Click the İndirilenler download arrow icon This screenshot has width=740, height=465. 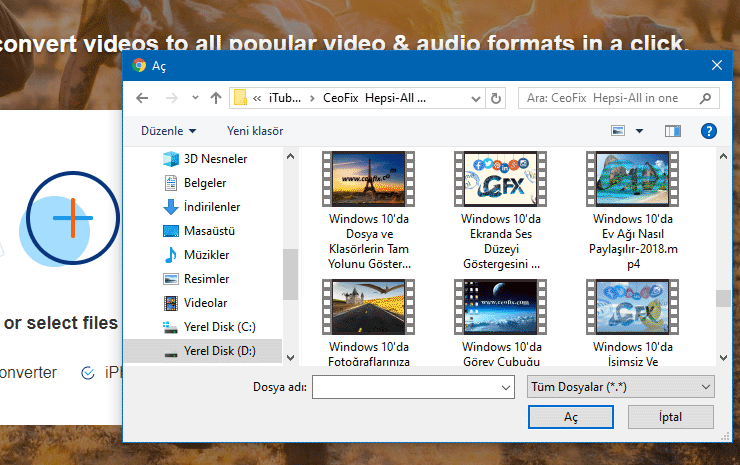tap(170, 207)
